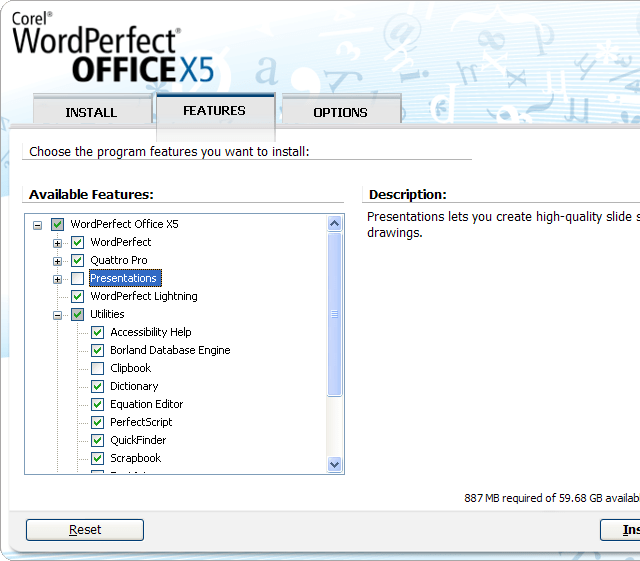
Task: Enable the Clipbook checkbox
Action: (98, 368)
